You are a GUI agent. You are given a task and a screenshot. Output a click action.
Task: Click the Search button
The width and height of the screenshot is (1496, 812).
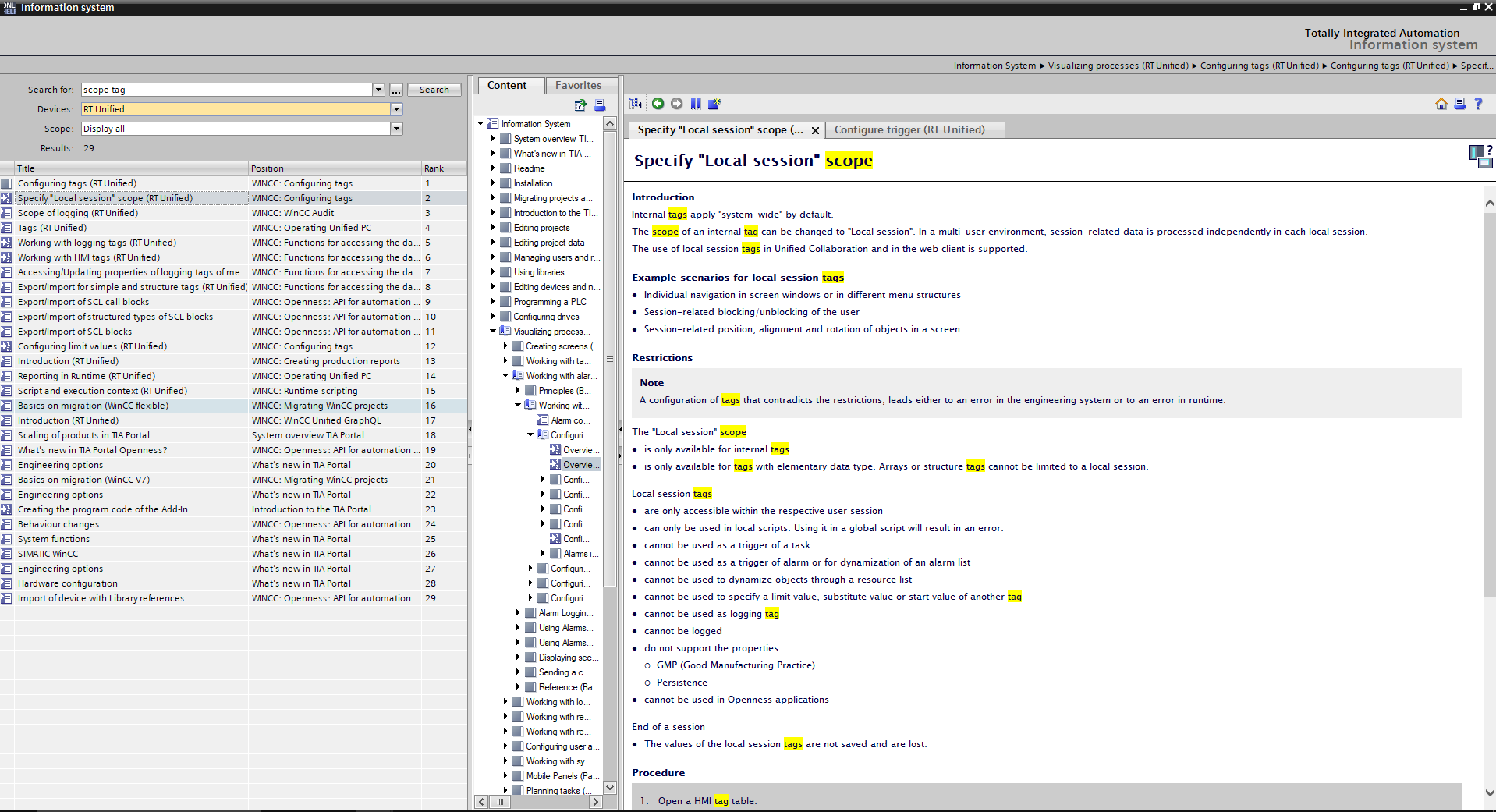pos(434,90)
